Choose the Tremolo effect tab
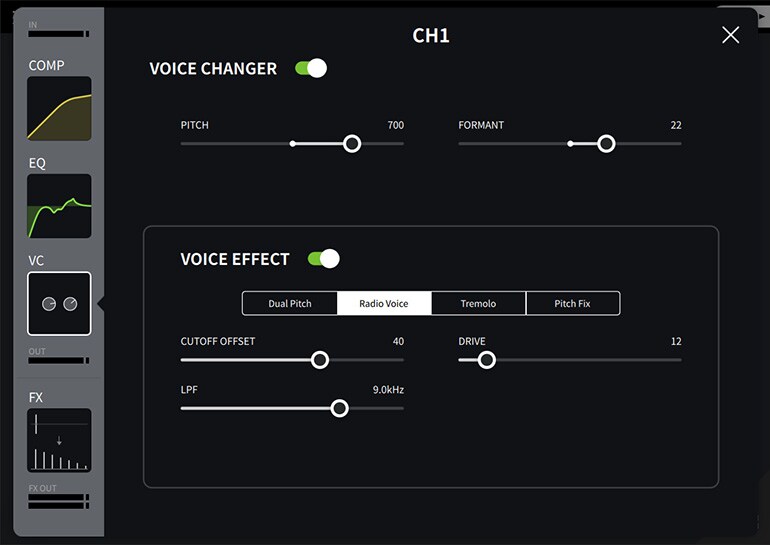Screen dimensions: 770x545 (x=478, y=303)
